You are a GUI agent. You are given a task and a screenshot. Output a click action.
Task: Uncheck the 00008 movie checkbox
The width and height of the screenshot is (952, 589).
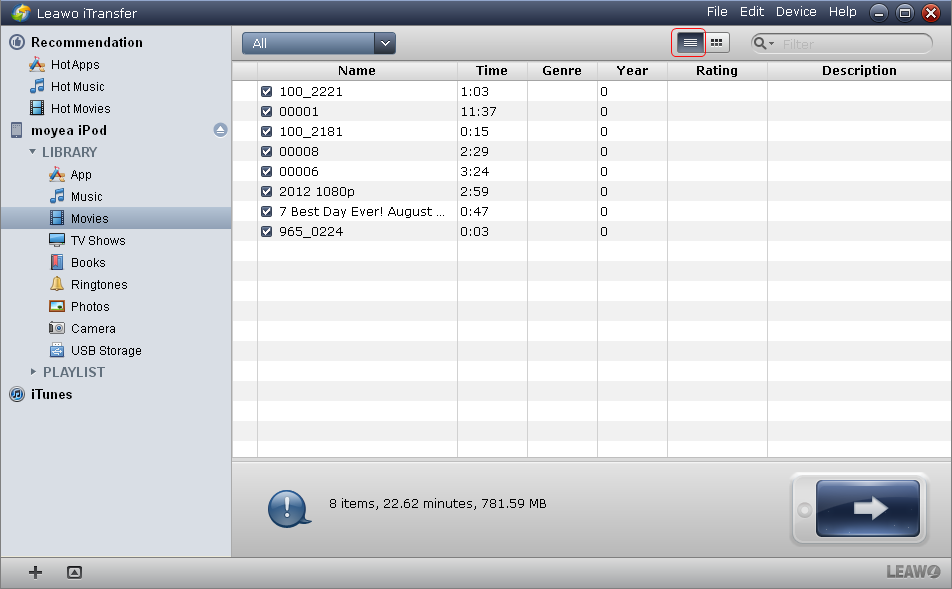point(267,151)
